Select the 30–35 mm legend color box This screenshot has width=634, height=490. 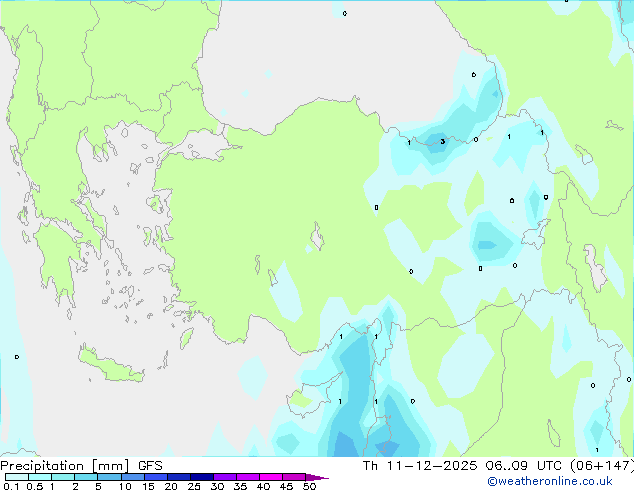coord(225,477)
